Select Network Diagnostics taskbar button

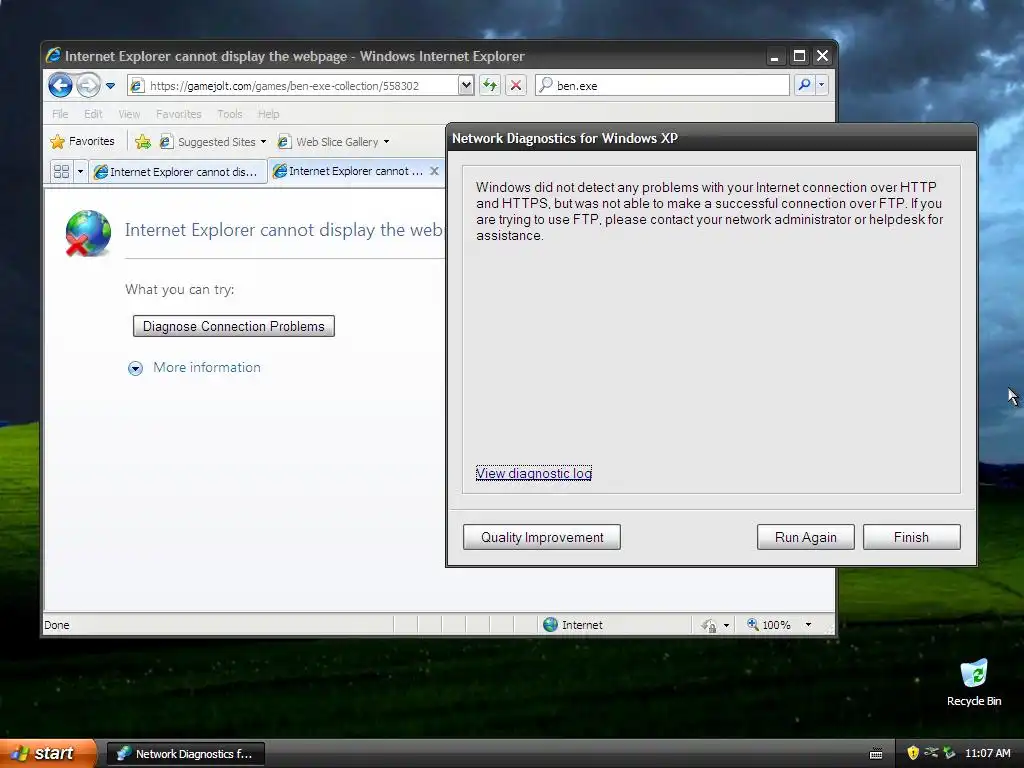point(185,754)
